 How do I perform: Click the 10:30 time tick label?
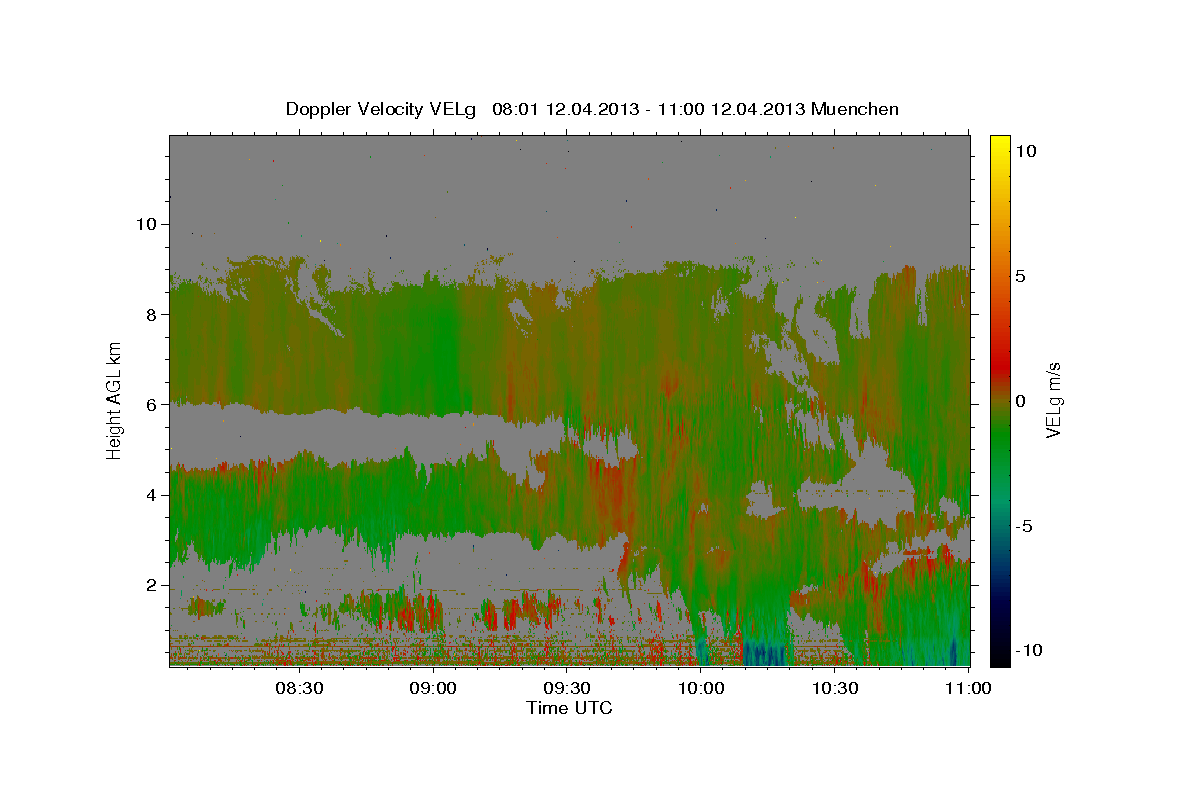point(835,688)
